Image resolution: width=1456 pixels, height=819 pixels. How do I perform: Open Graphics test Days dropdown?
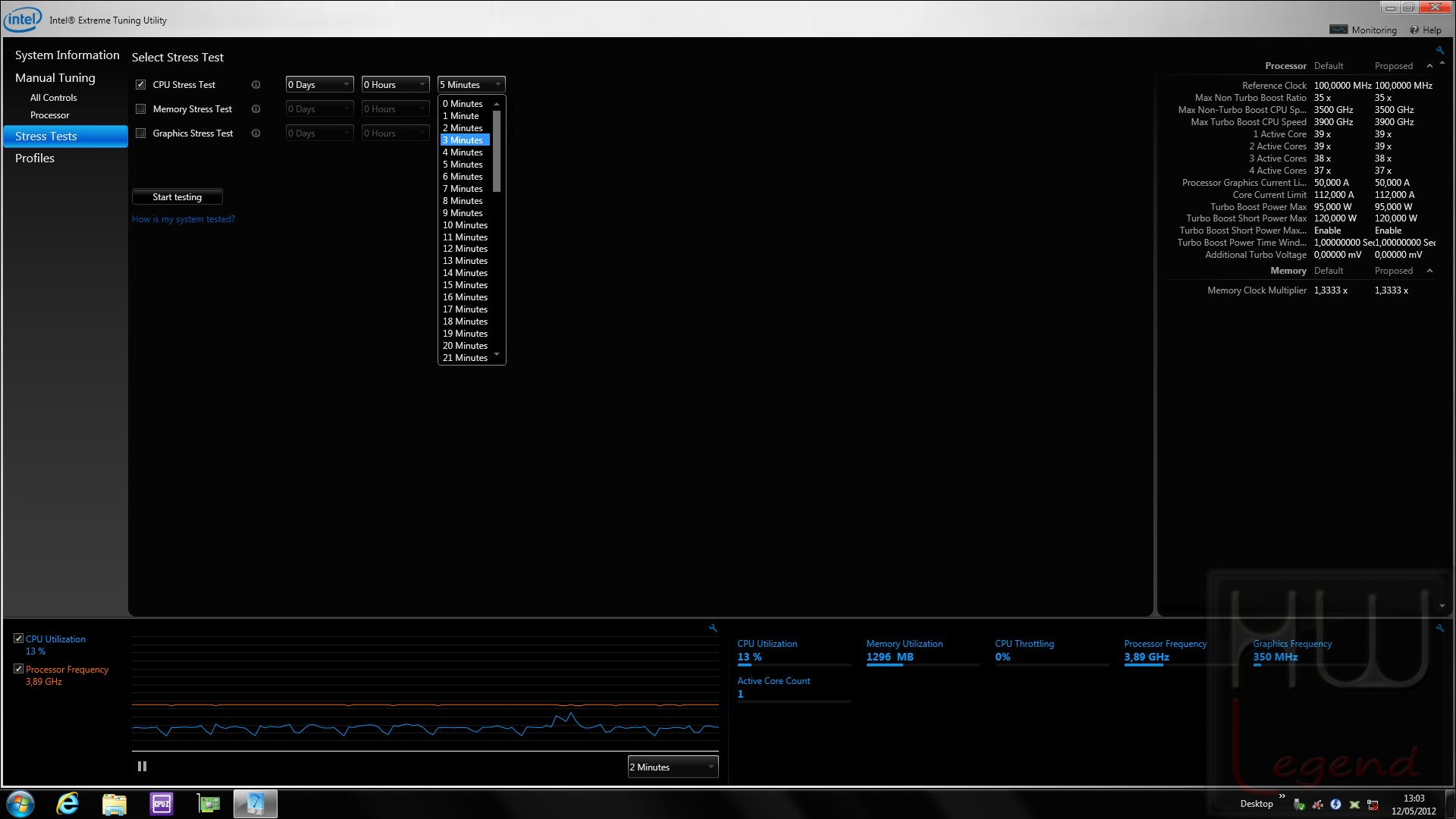tap(319, 133)
